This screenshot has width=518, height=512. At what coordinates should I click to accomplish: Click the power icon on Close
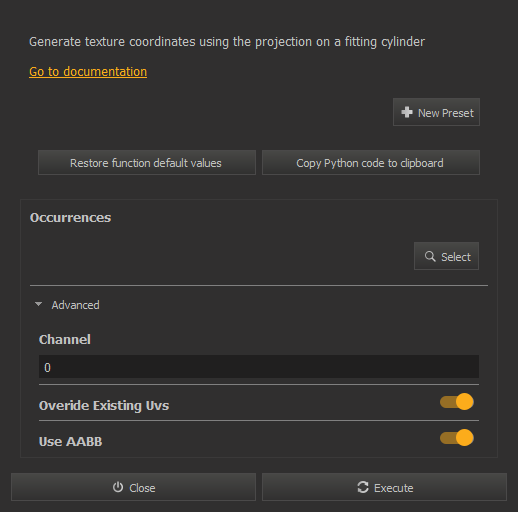[x=118, y=487]
